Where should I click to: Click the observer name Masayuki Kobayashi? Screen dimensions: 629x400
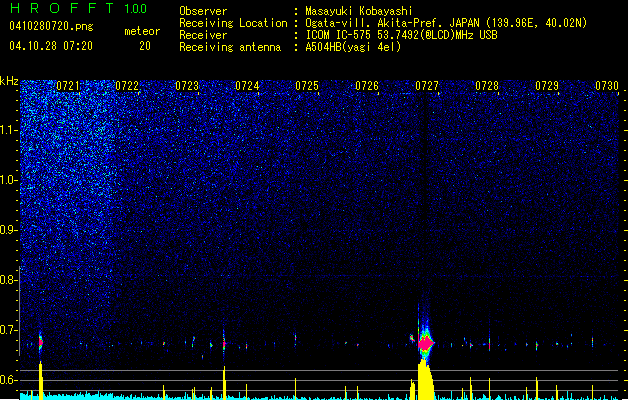(x=359, y=11)
